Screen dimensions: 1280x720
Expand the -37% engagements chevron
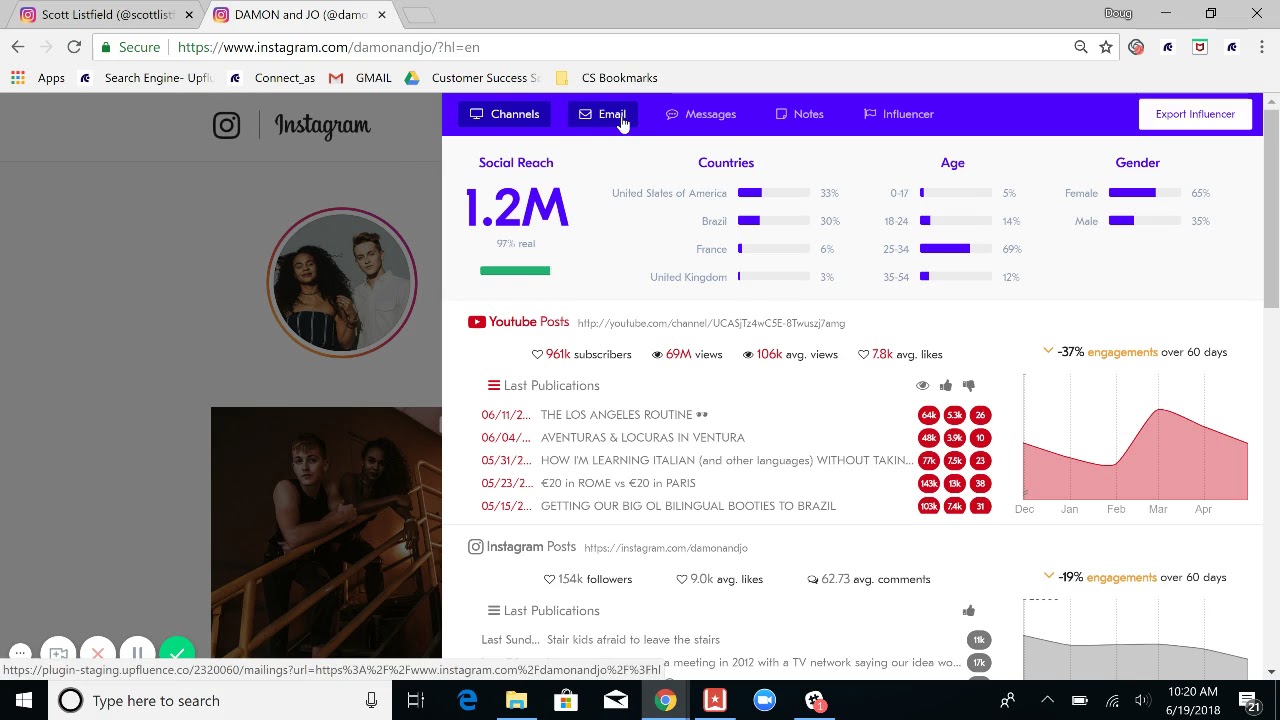click(x=1048, y=351)
